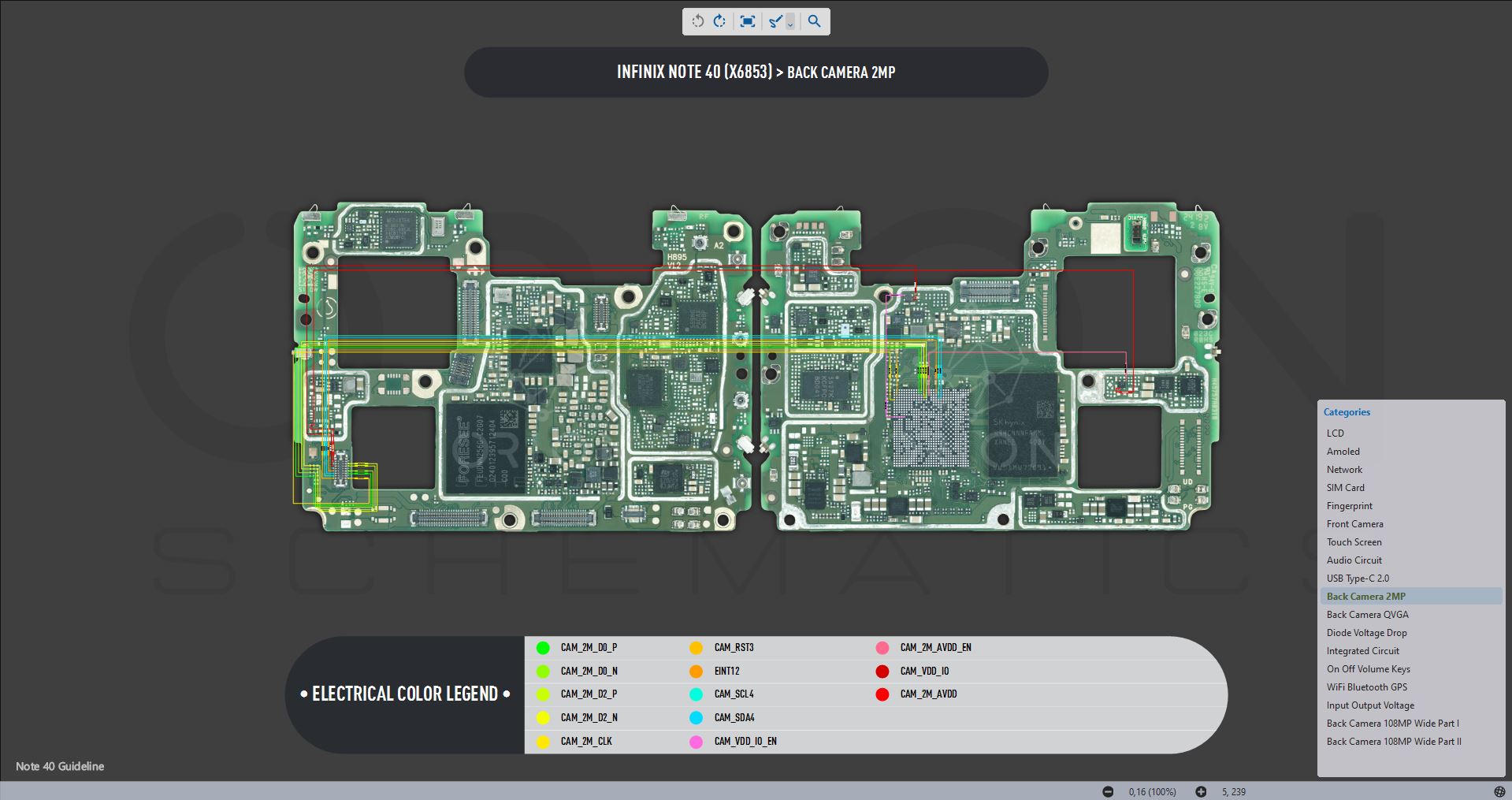Click the CAM_VDD_IO_EN legend label
The height and width of the screenshot is (800, 1512).
pos(745,742)
